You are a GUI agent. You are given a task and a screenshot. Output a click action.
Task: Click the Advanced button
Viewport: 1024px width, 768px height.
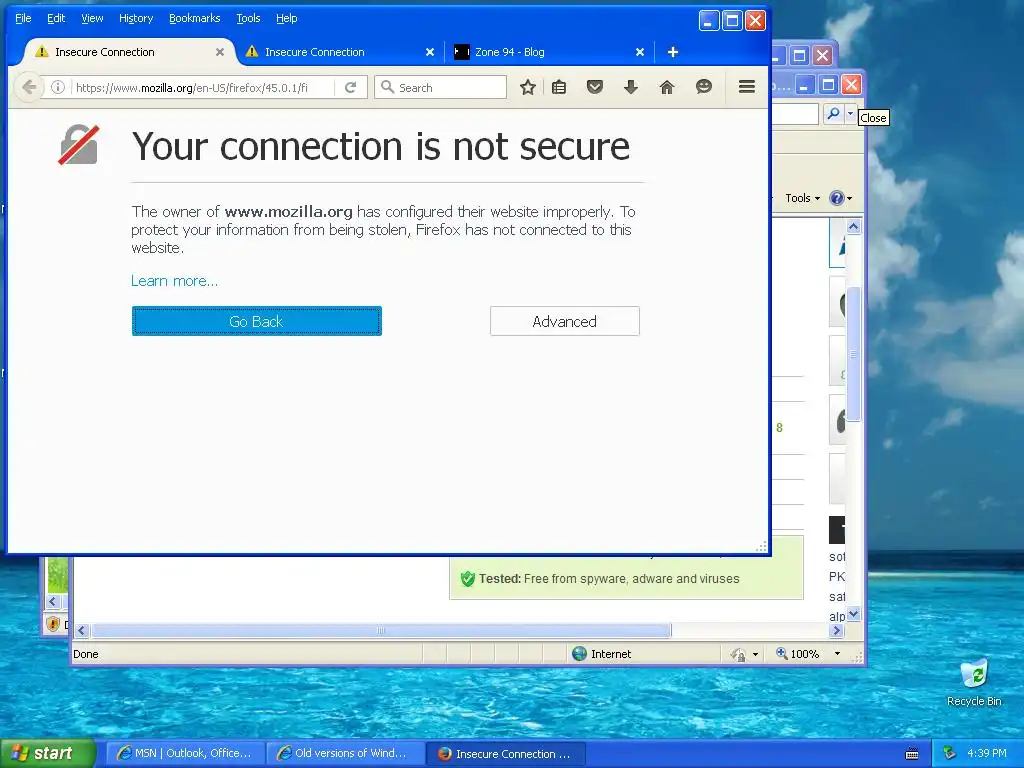(564, 321)
